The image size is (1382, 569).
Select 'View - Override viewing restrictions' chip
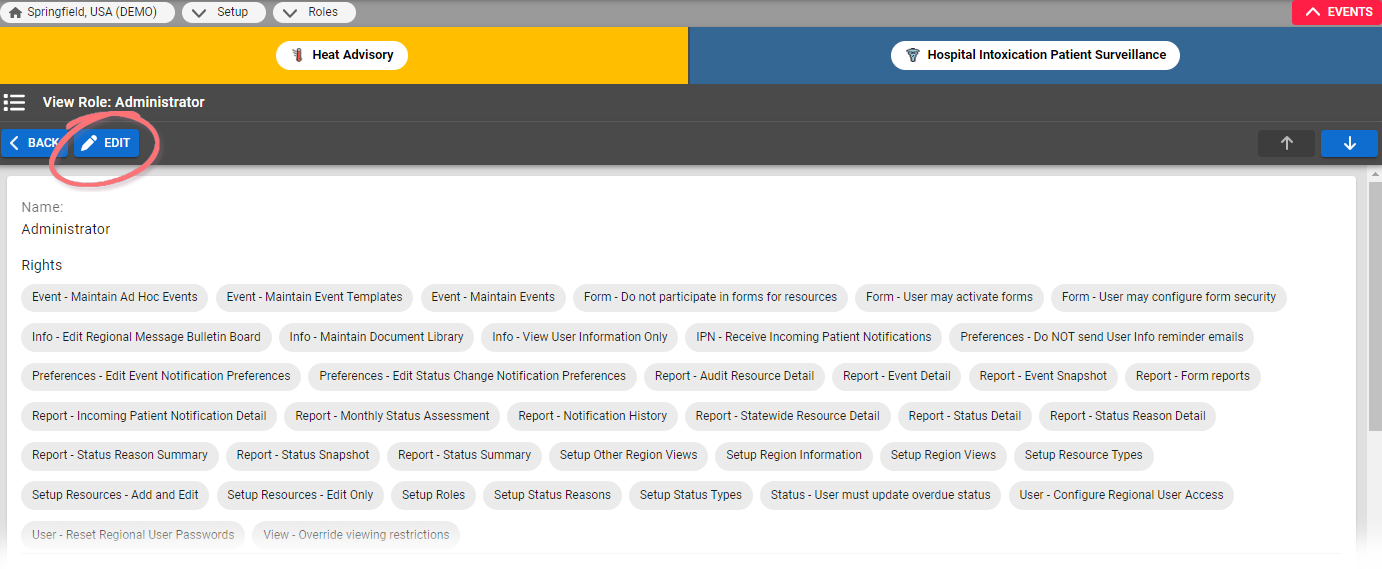pyautogui.click(x=356, y=535)
